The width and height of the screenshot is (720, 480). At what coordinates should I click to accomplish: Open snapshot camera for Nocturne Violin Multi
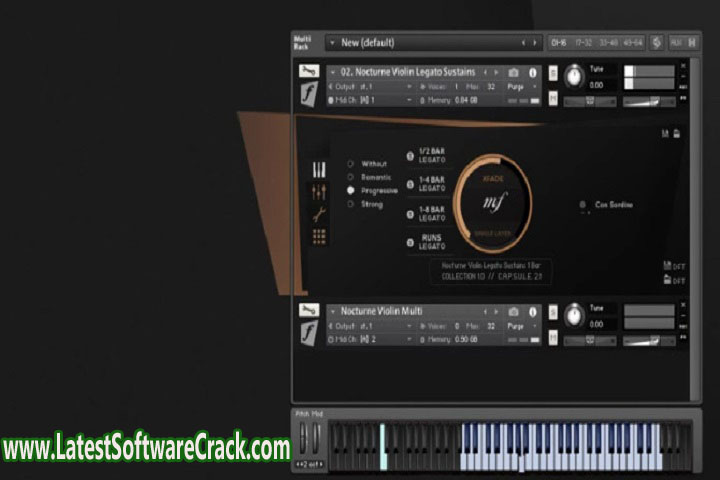coord(513,312)
